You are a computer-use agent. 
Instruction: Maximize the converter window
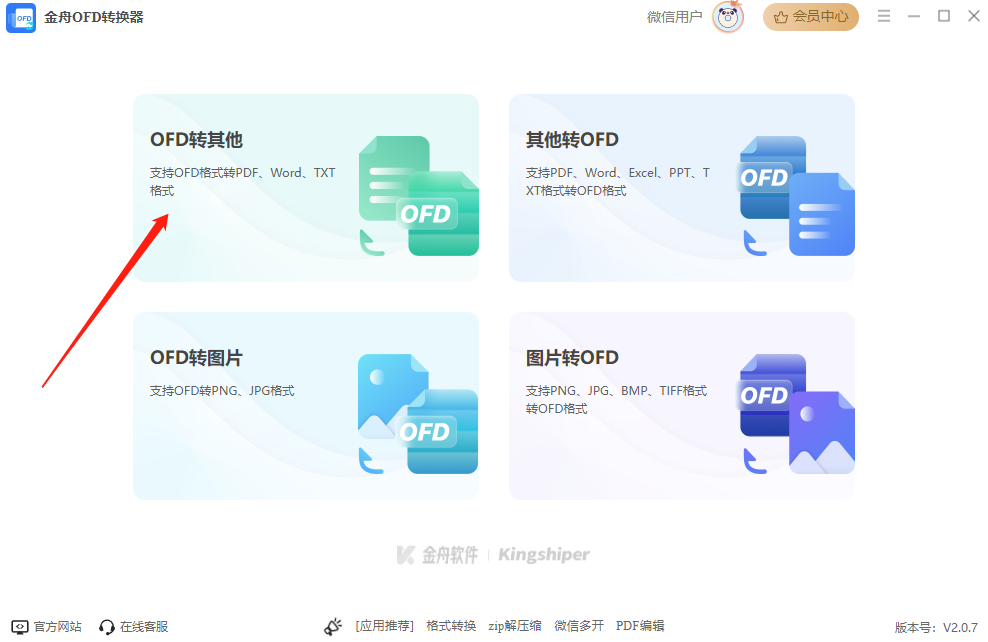click(x=944, y=16)
